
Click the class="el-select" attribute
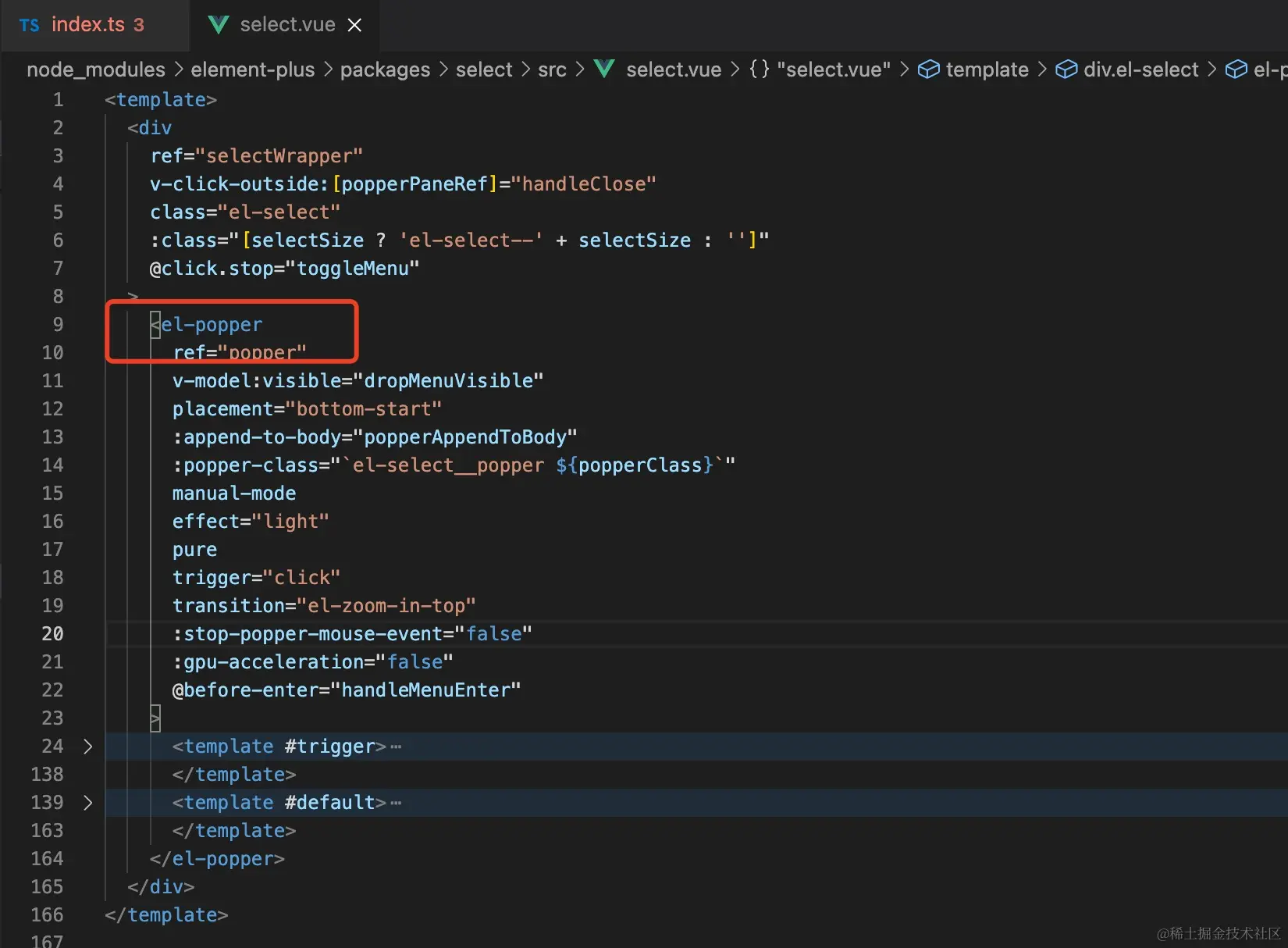pyautogui.click(x=245, y=212)
